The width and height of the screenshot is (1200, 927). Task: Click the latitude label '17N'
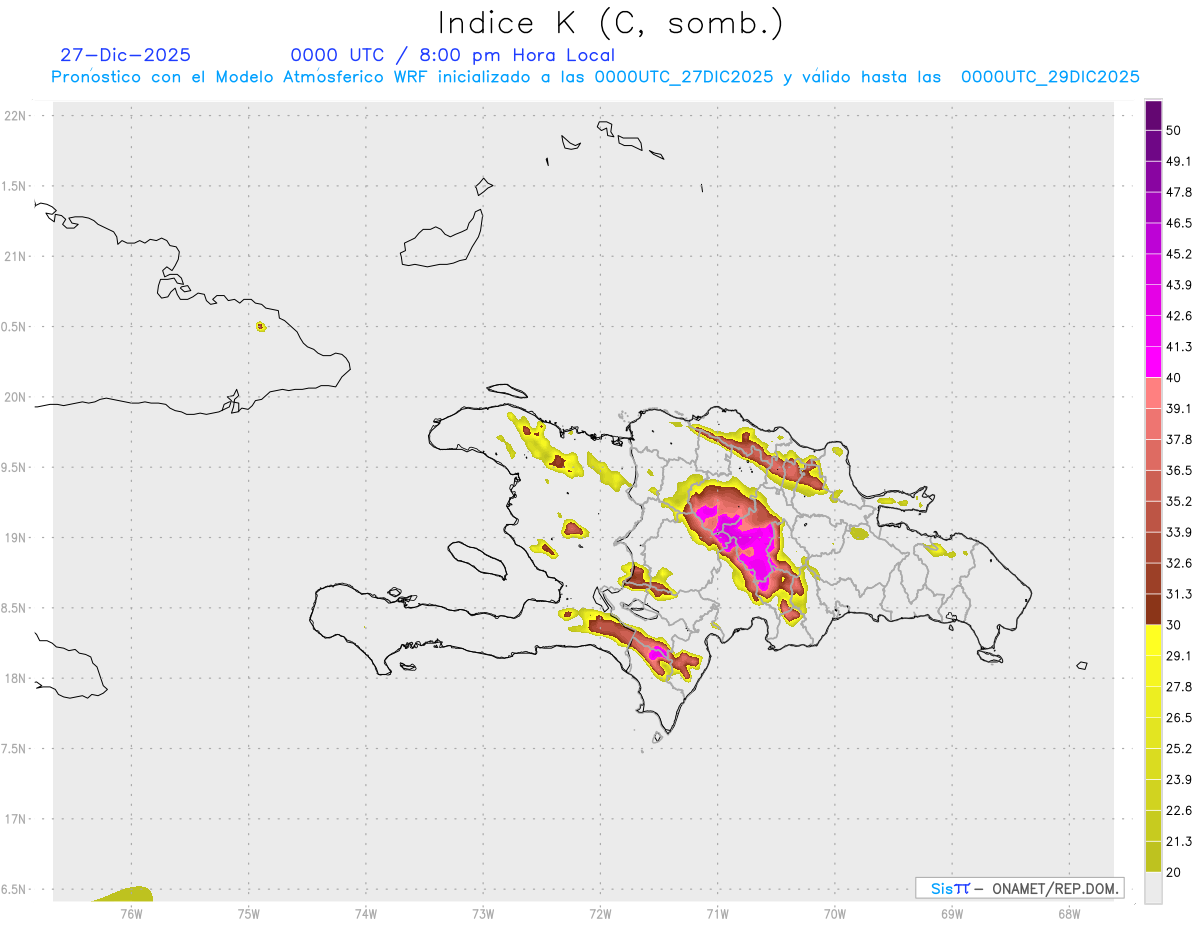coord(16,819)
